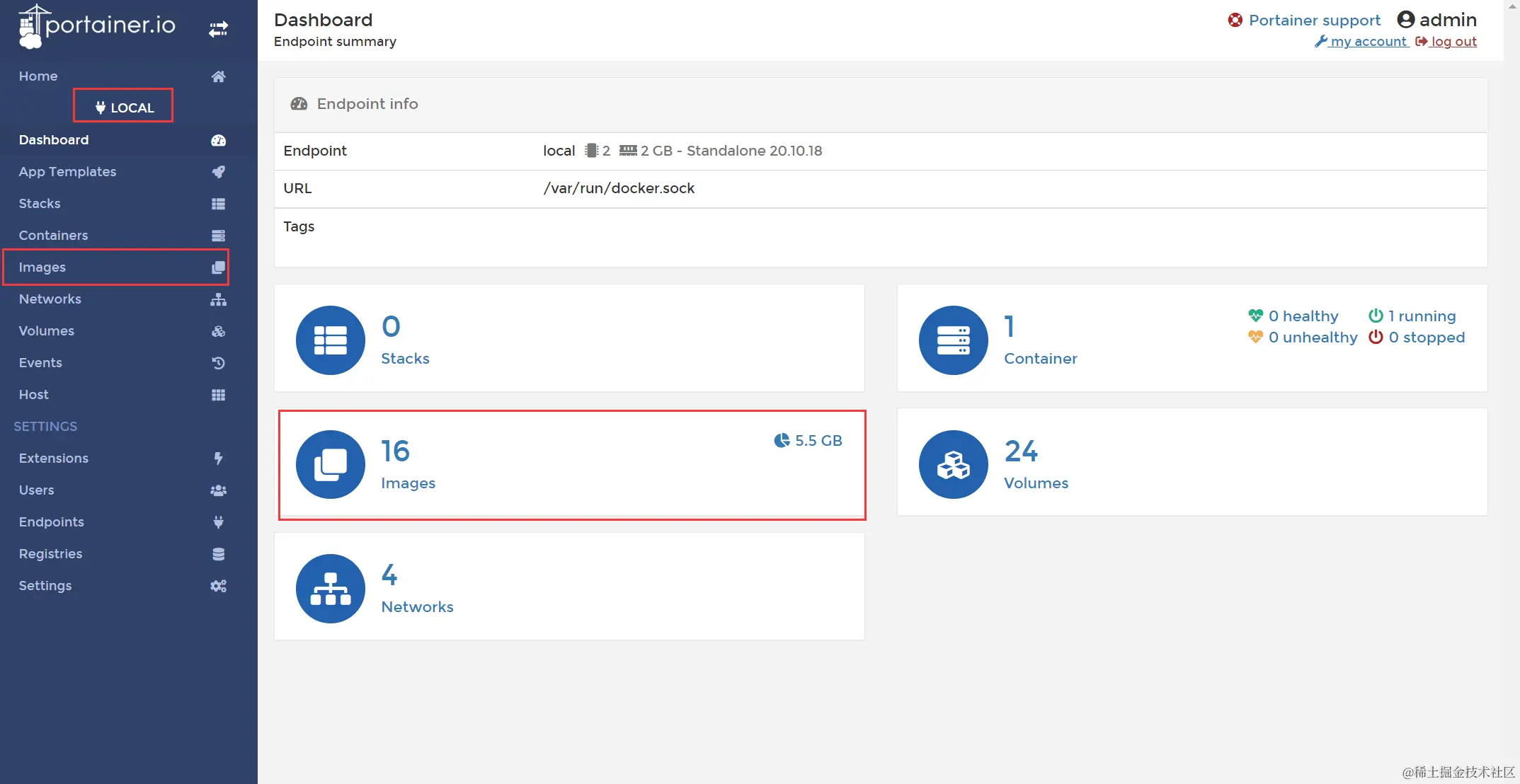Click the Home house icon
1520x784 pixels.
coord(218,76)
